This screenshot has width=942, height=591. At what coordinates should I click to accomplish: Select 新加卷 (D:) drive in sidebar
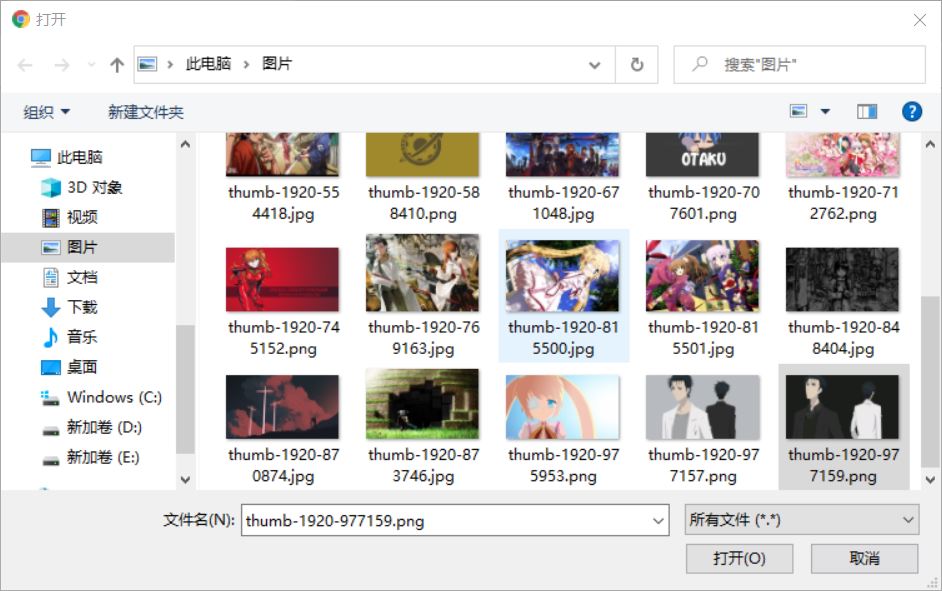(92, 428)
